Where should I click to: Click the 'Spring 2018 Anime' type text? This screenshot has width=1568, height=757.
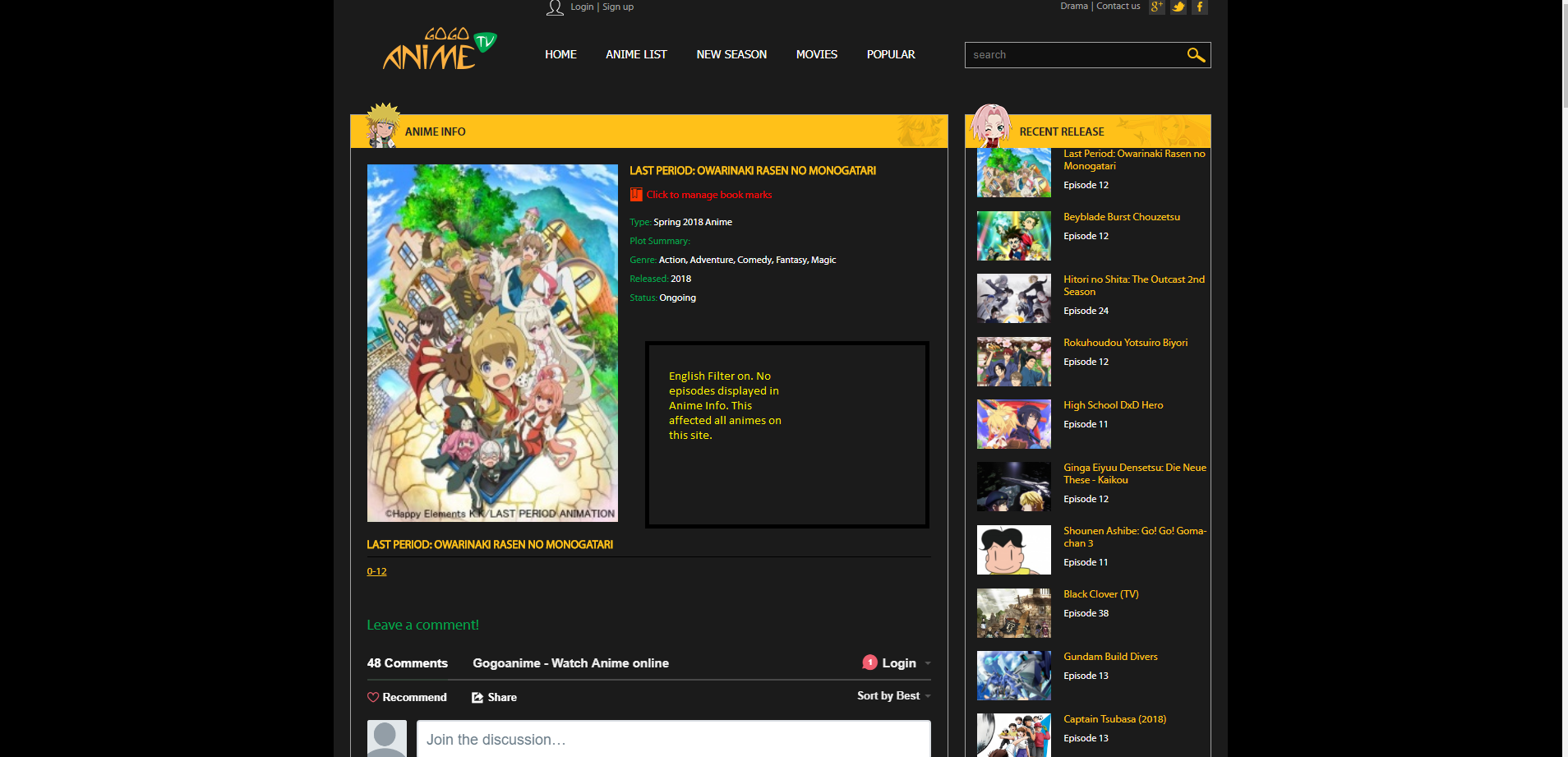click(693, 222)
